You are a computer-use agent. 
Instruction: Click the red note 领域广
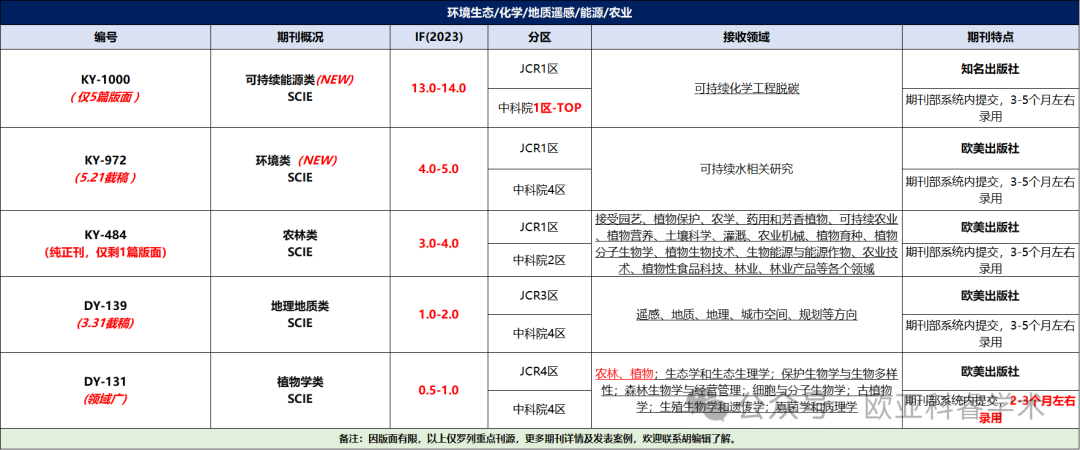[106, 398]
